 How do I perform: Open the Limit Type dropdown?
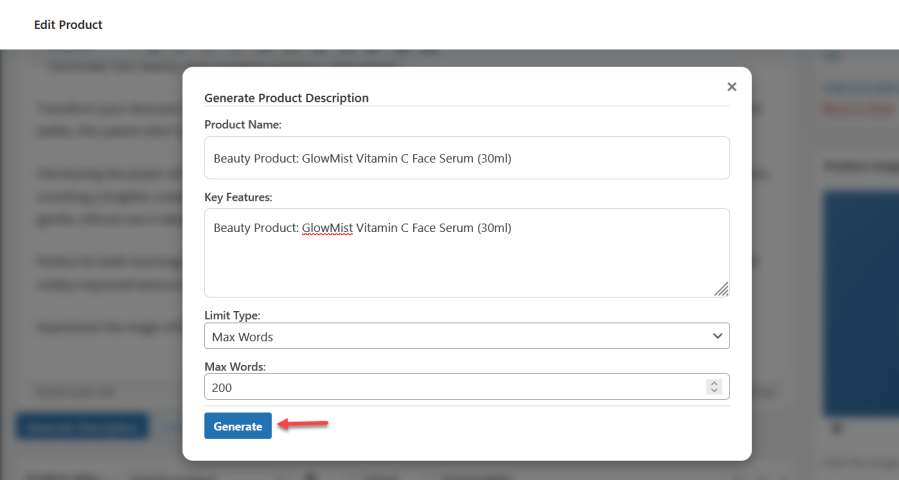click(x=467, y=336)
